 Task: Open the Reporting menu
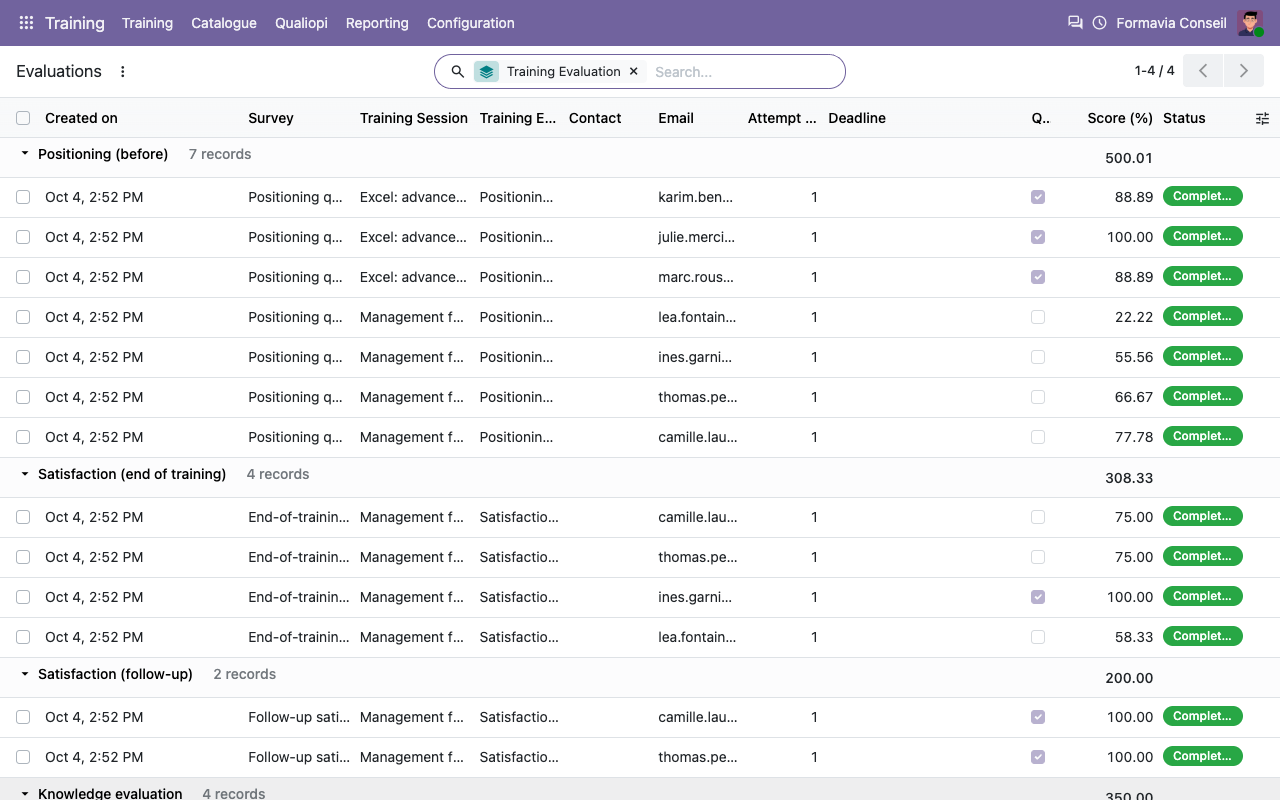pos(377,23)
